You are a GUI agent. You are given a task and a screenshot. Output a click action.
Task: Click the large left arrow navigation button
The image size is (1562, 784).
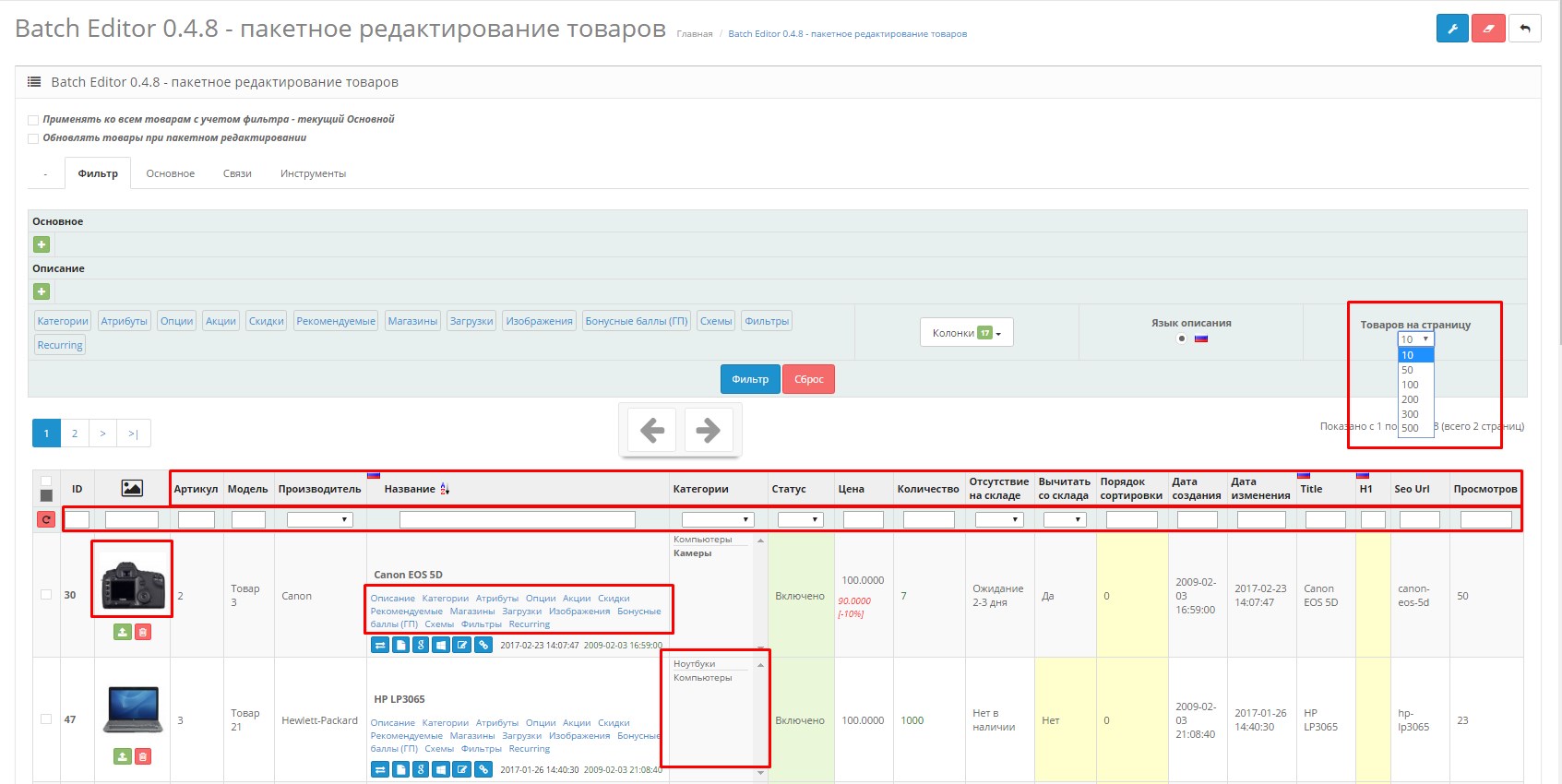click(x=652, y=430)
